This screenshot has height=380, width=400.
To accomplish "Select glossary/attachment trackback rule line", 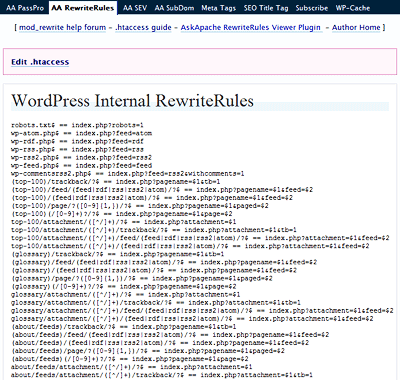I will pyautogui.click(x=156, y=302).
